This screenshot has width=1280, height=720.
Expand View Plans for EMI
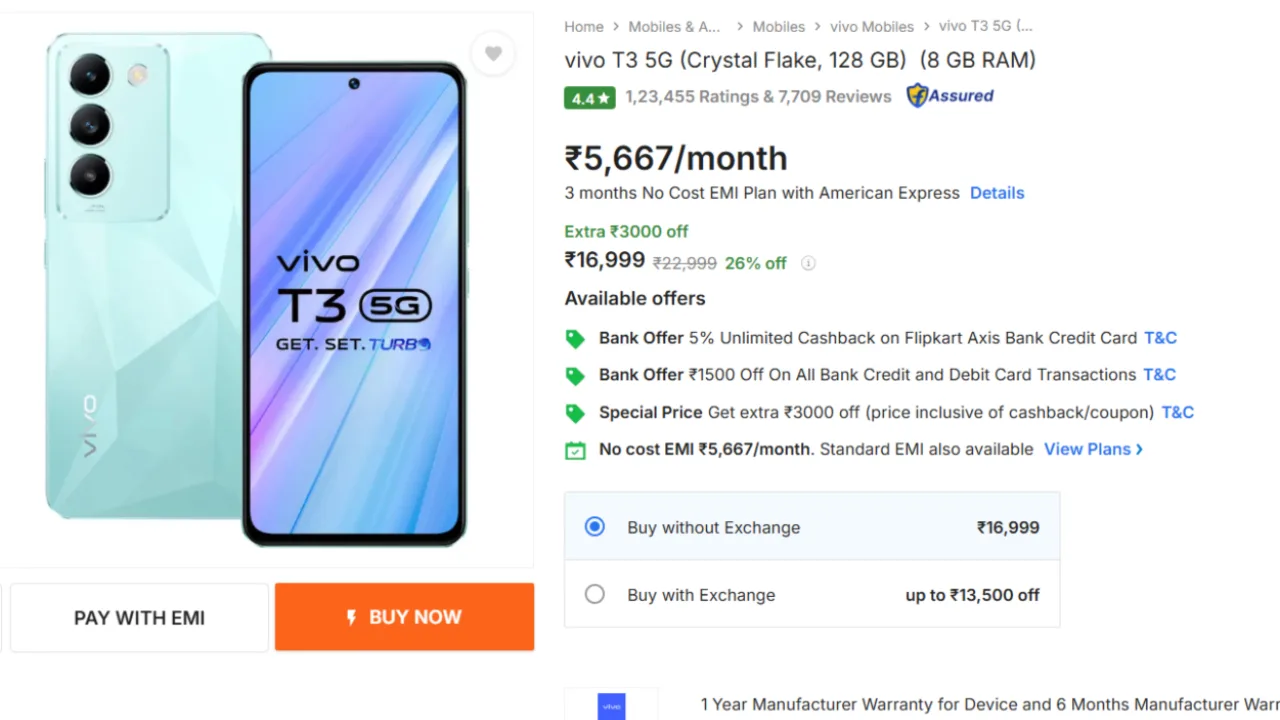1093,449
